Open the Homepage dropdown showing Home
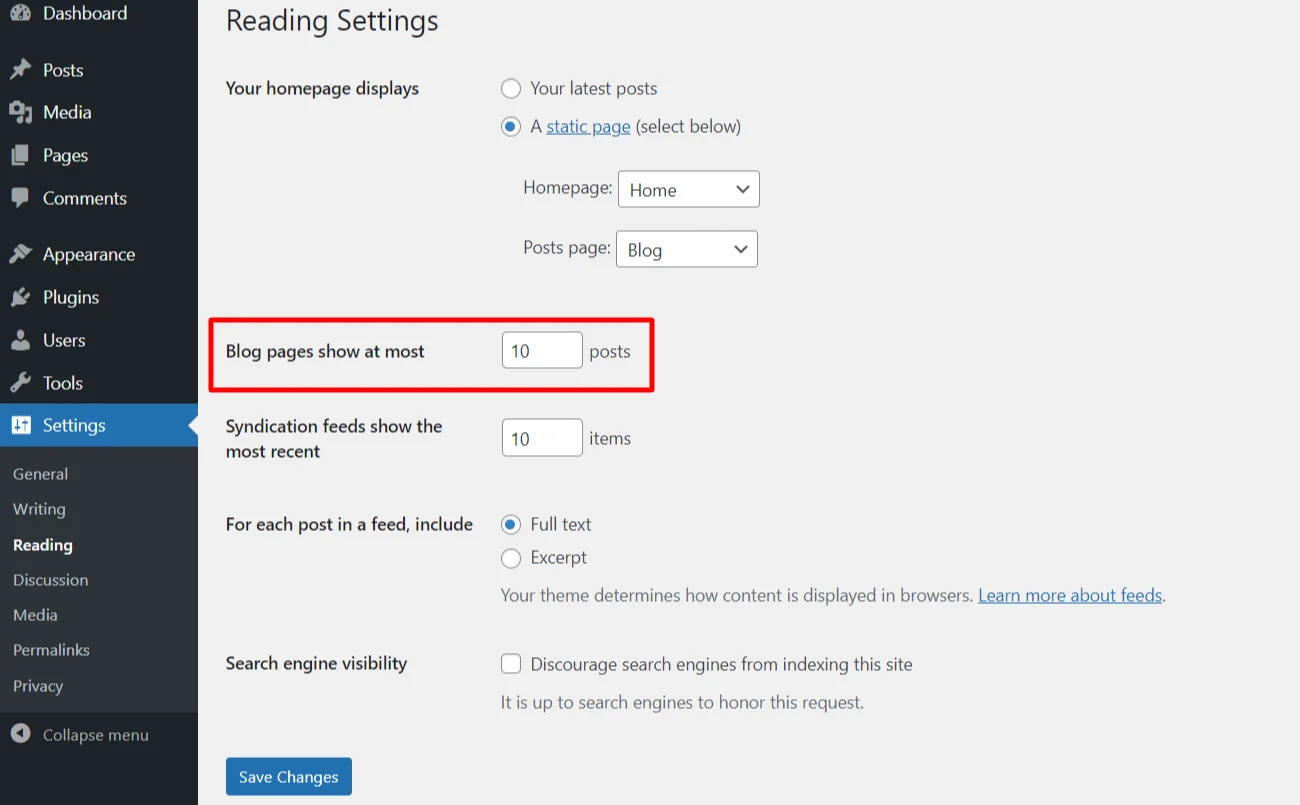1300x805 pixels. coord(689,189)
